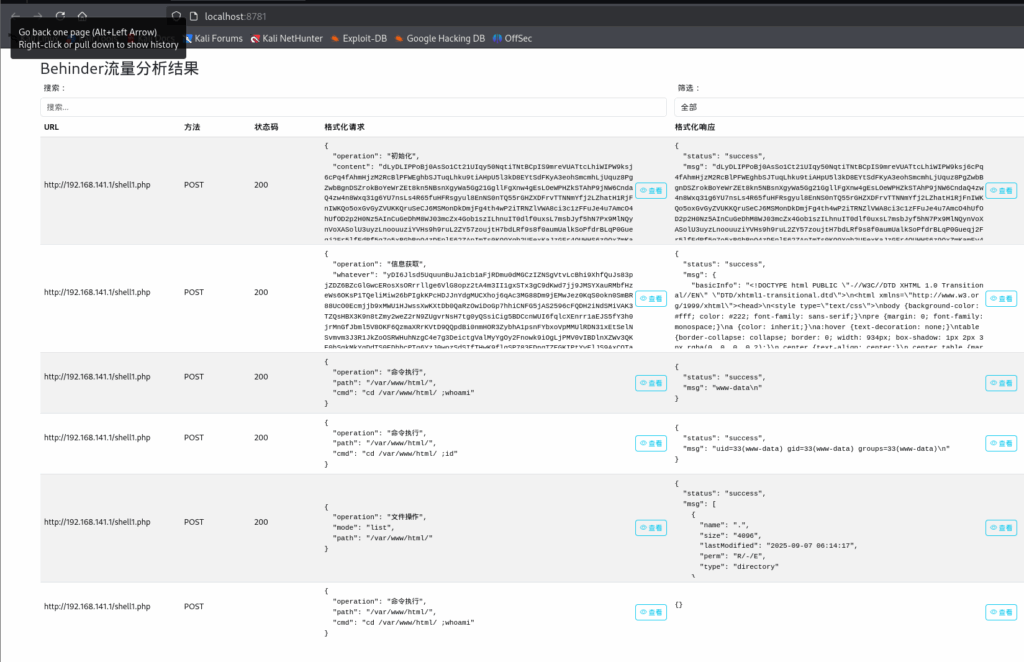Open the Kali Forums bookmark
The width and height of the screenshot is (1024, 662).
point(214,39)
